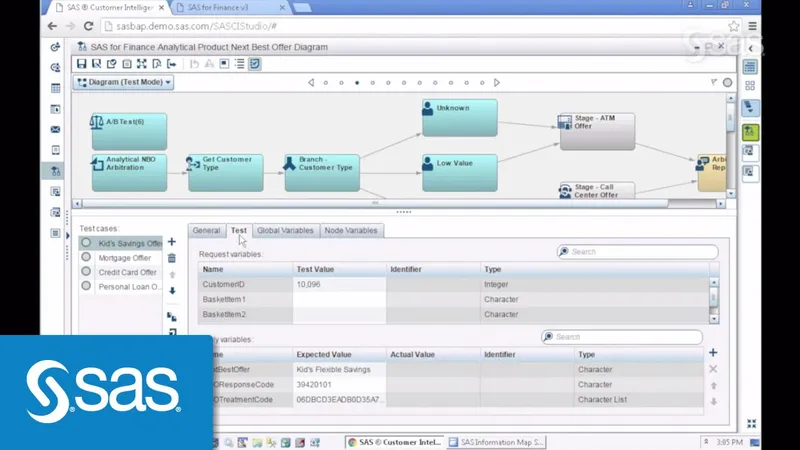Click the browser back arrow
Screen dimensions: 800x450
point(52,26)
